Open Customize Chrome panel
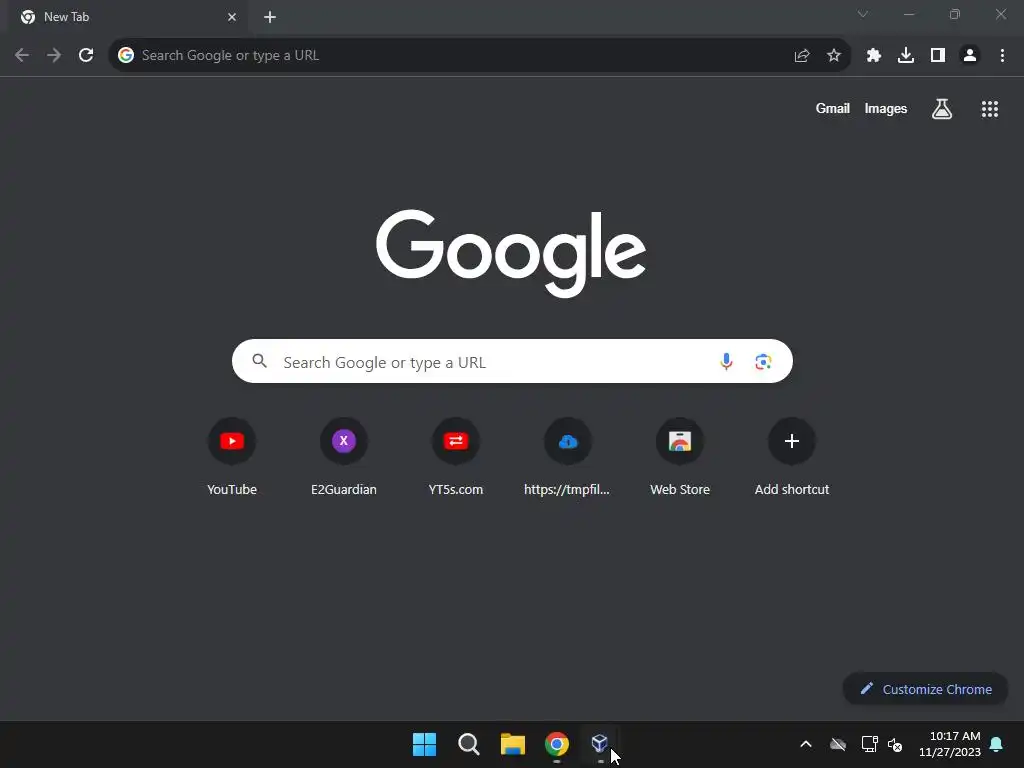 tap(925, 689)
